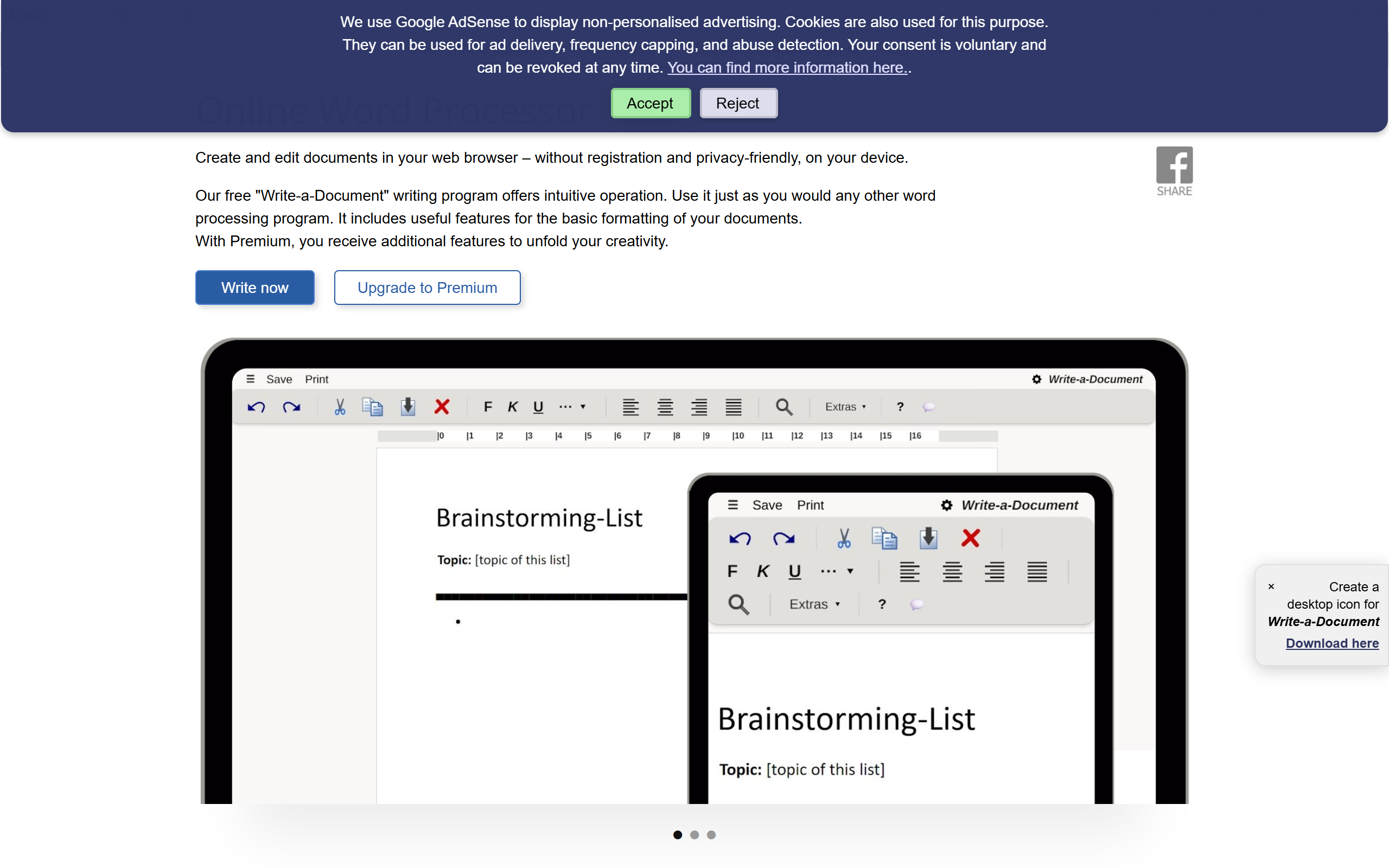Click feedback speech bubble in tablet toolbar
The height and width of the screenshot is (868, 1389).
pyautogui.click(x=917, y=604)
